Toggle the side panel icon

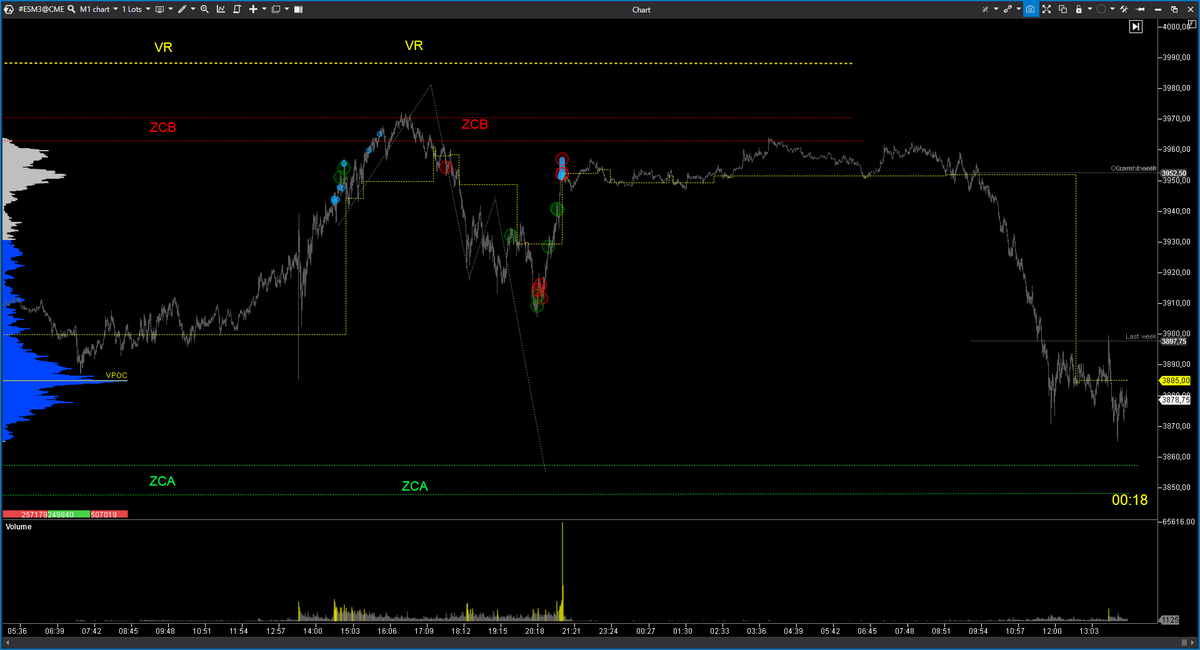click(298, 9)
